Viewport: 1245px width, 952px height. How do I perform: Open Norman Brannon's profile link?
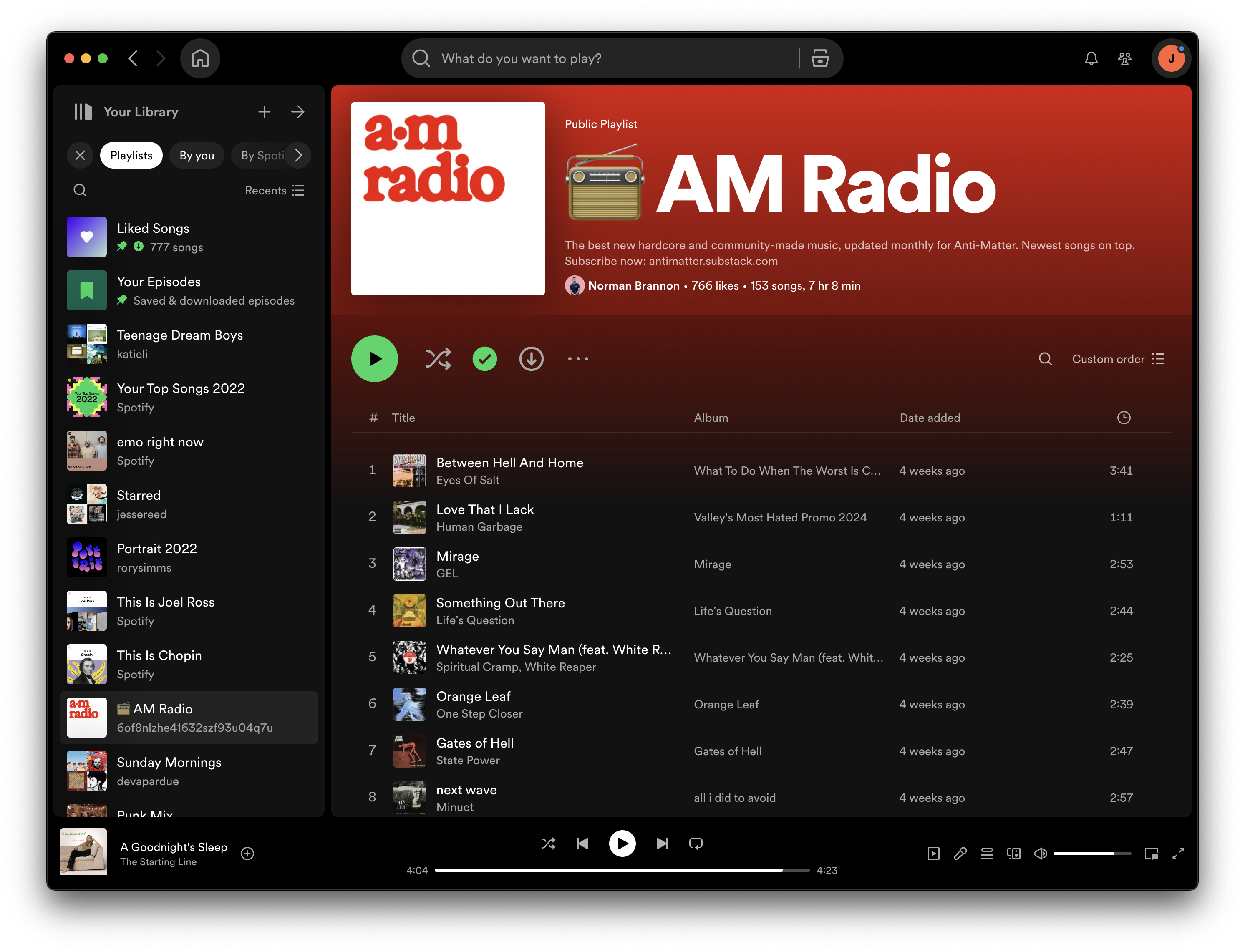tap(633, 286)
